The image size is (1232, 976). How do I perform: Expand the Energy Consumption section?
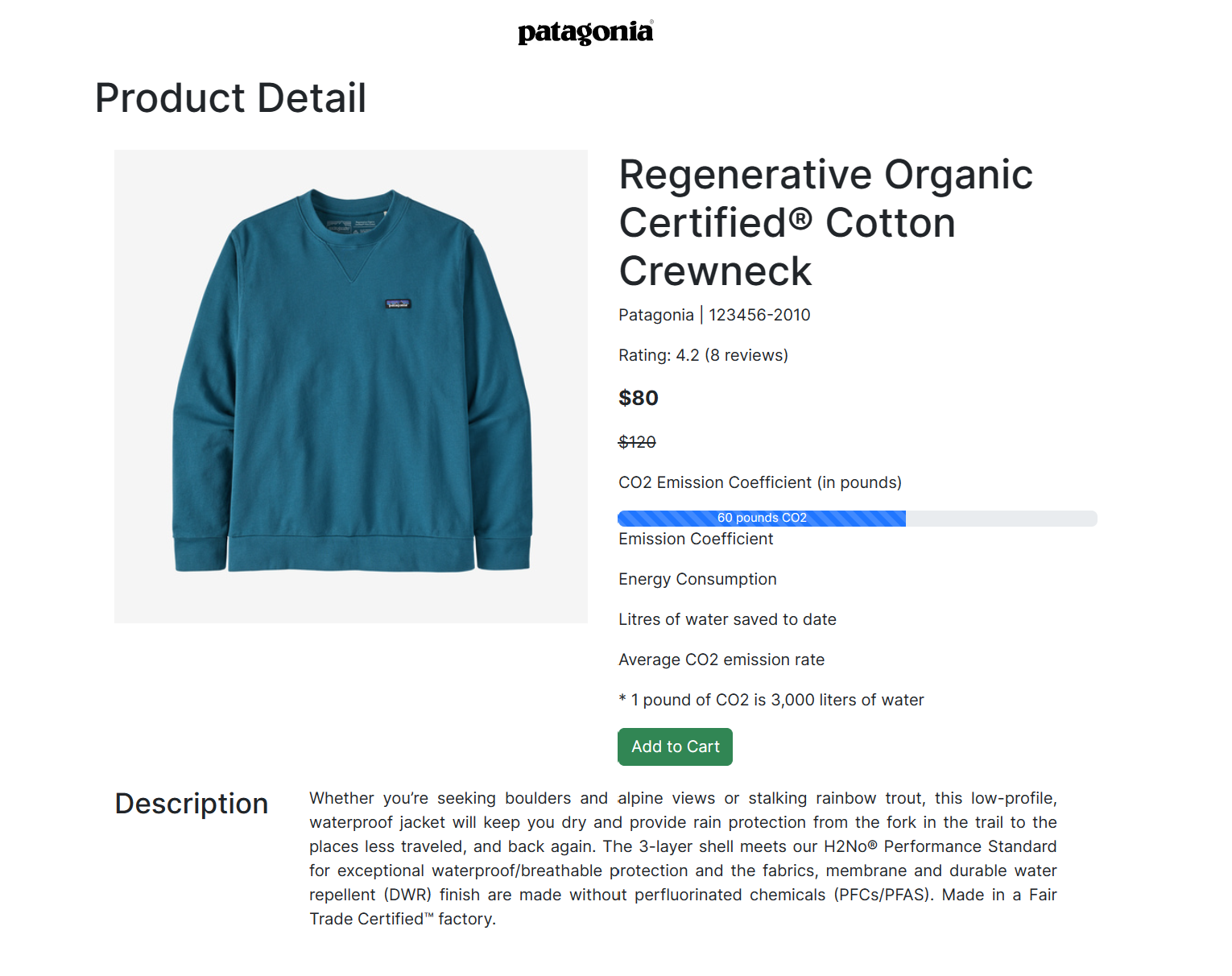[x=697, y=579]
